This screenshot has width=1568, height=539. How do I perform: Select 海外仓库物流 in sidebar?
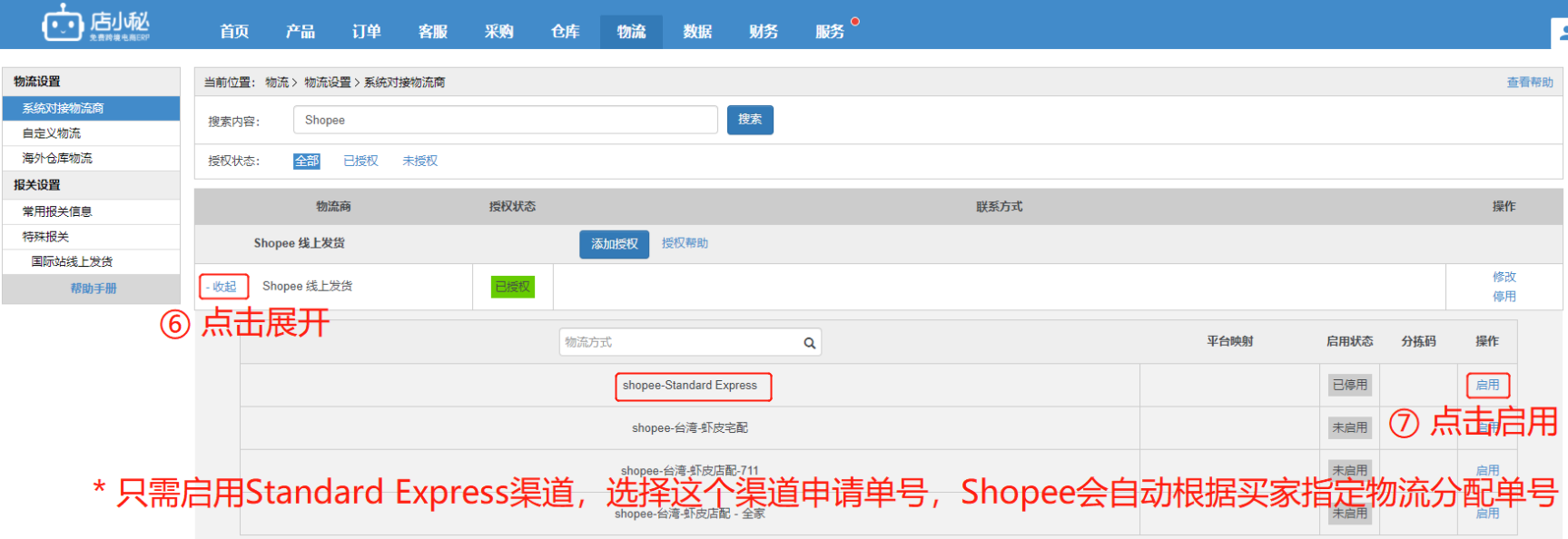point(91,158)
